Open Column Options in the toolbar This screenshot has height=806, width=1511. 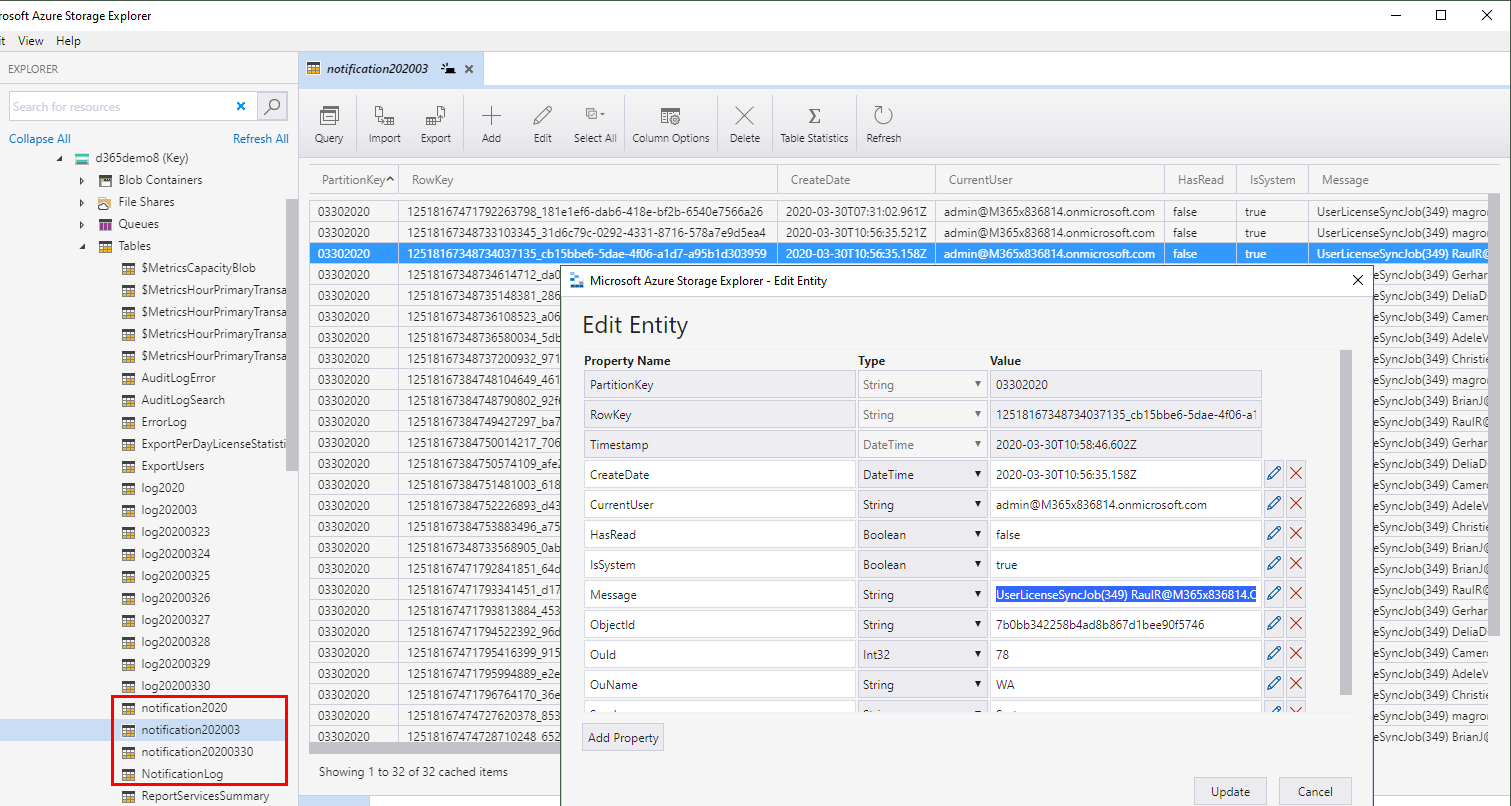pyautogui.click(x=670, y=124)
